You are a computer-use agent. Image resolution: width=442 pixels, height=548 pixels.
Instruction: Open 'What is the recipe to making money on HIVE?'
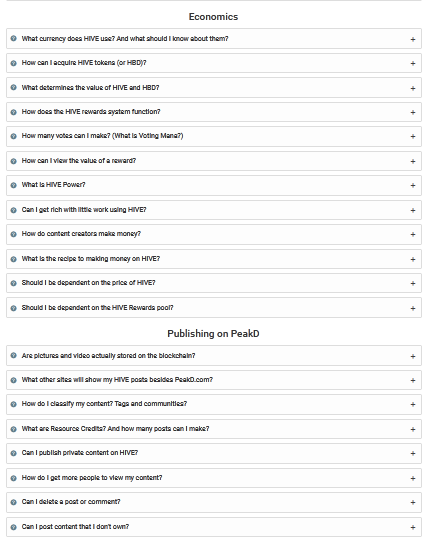pyautogui.click(x=214, y=259)
